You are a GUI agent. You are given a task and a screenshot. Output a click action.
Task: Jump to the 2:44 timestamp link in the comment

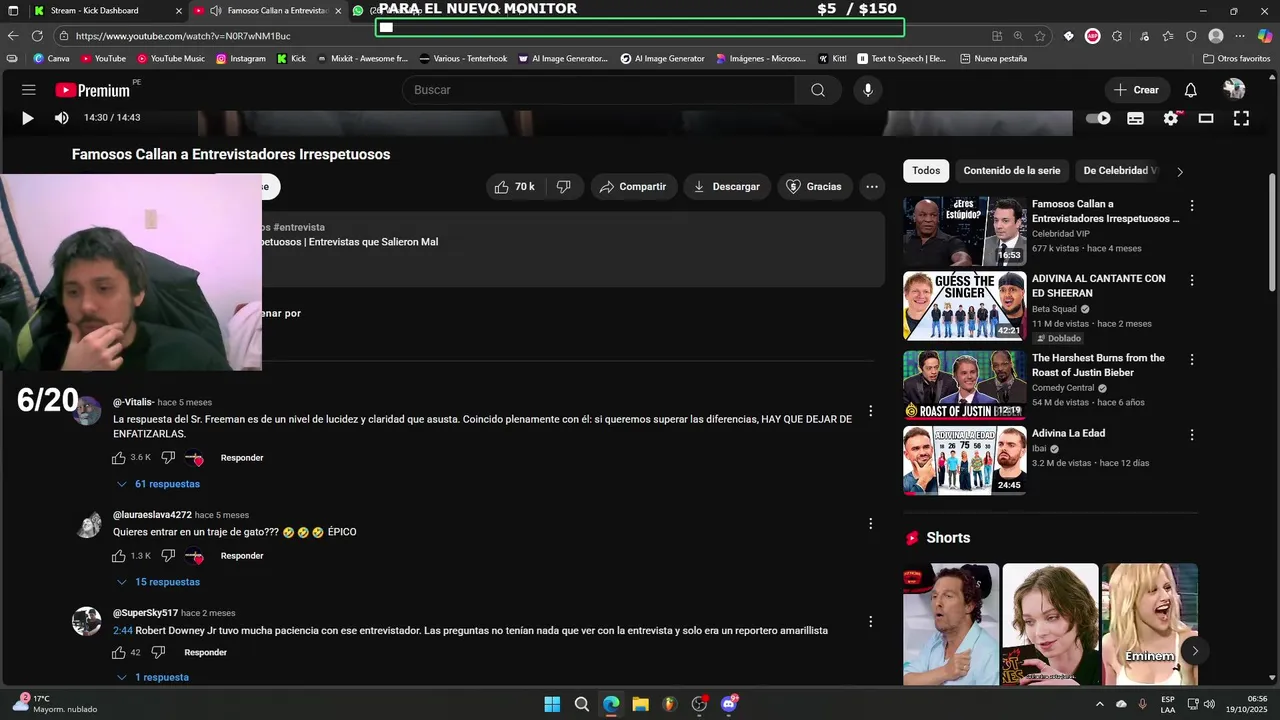122,631
